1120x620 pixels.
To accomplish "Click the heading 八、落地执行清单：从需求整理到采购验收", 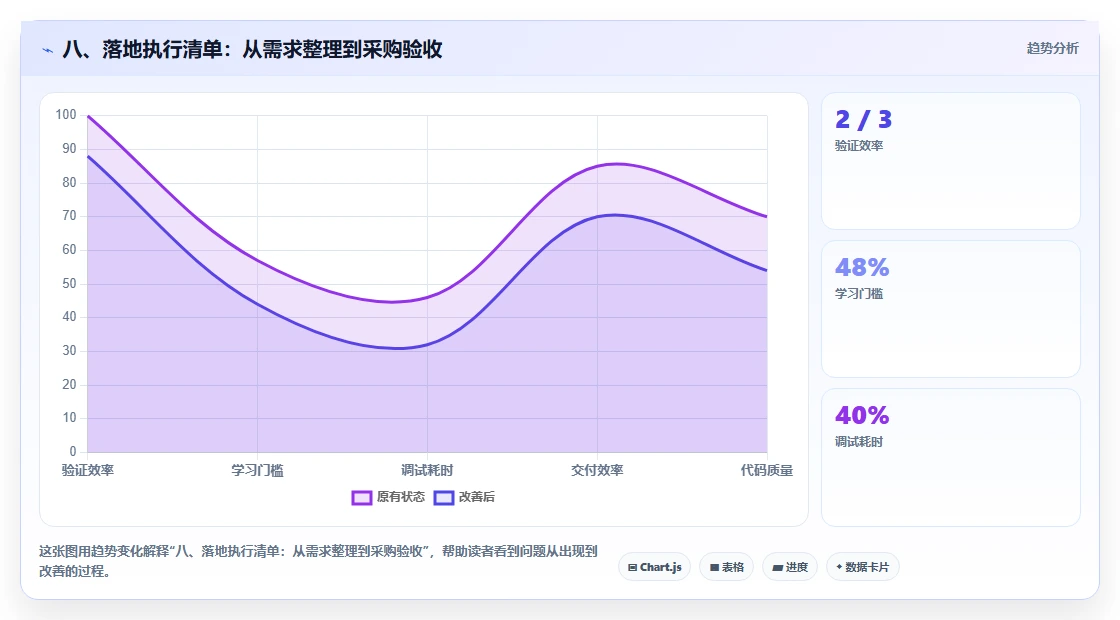I will click(x=253, y=49).
